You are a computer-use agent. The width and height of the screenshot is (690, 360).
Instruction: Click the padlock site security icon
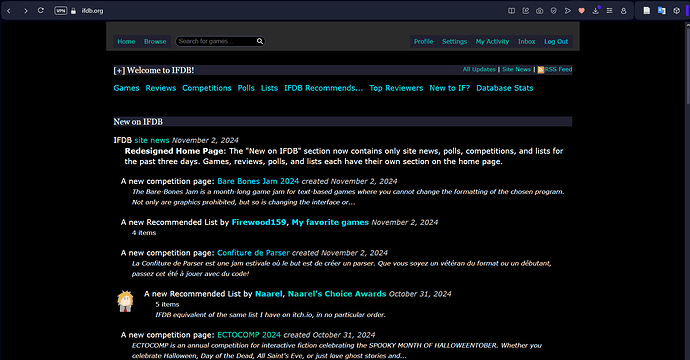click(x=73, y=11)
